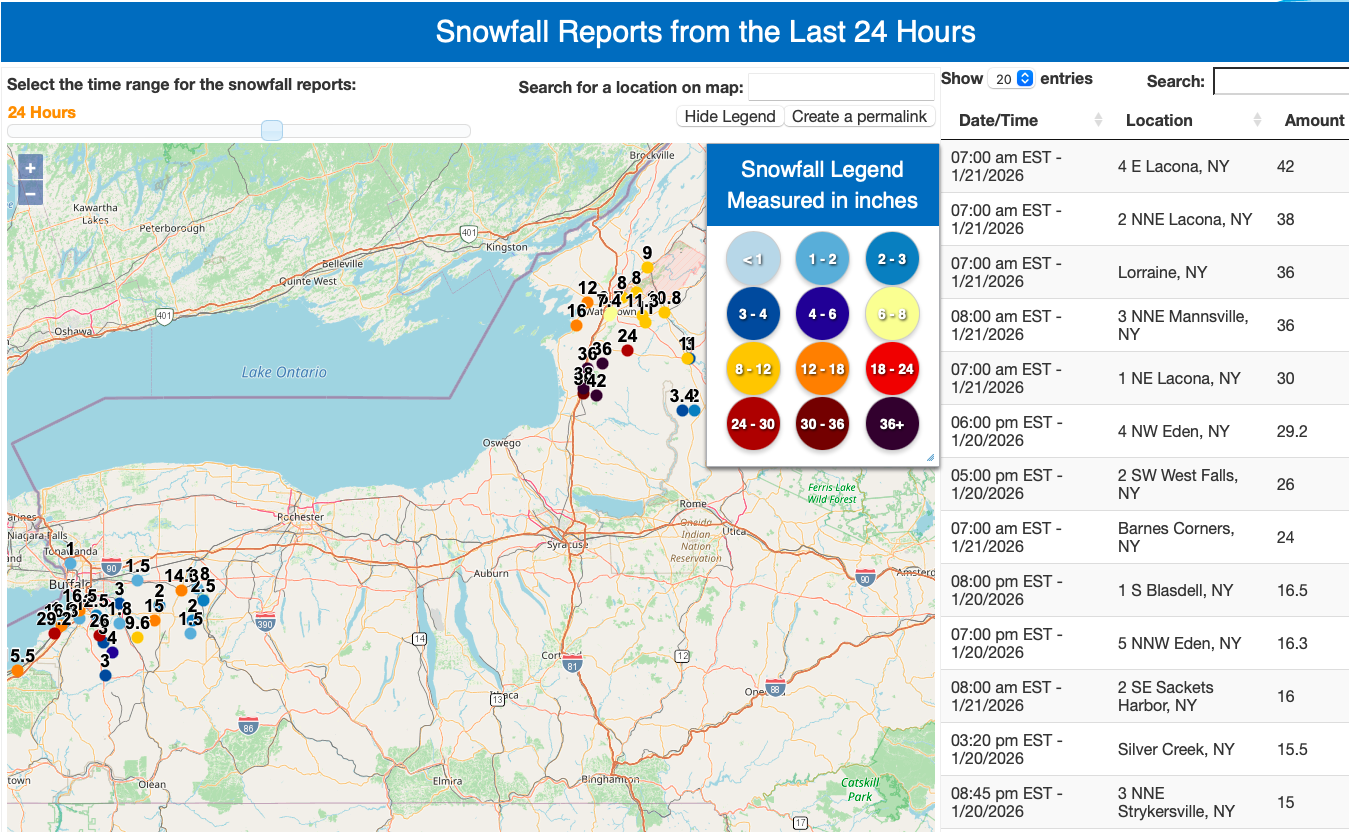Click the map zoom in plus button
Viewport: 1349px width, 832px height.
click(x=30, y=168)
